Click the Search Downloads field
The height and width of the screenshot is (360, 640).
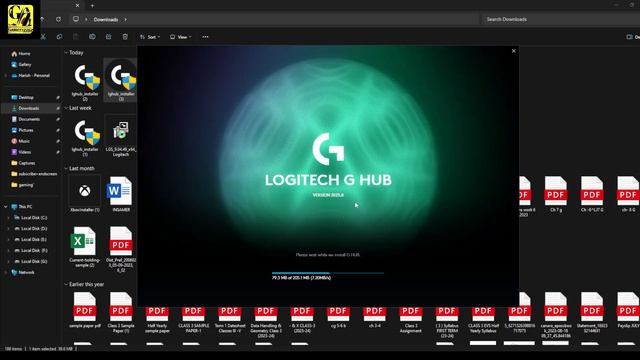561,19
